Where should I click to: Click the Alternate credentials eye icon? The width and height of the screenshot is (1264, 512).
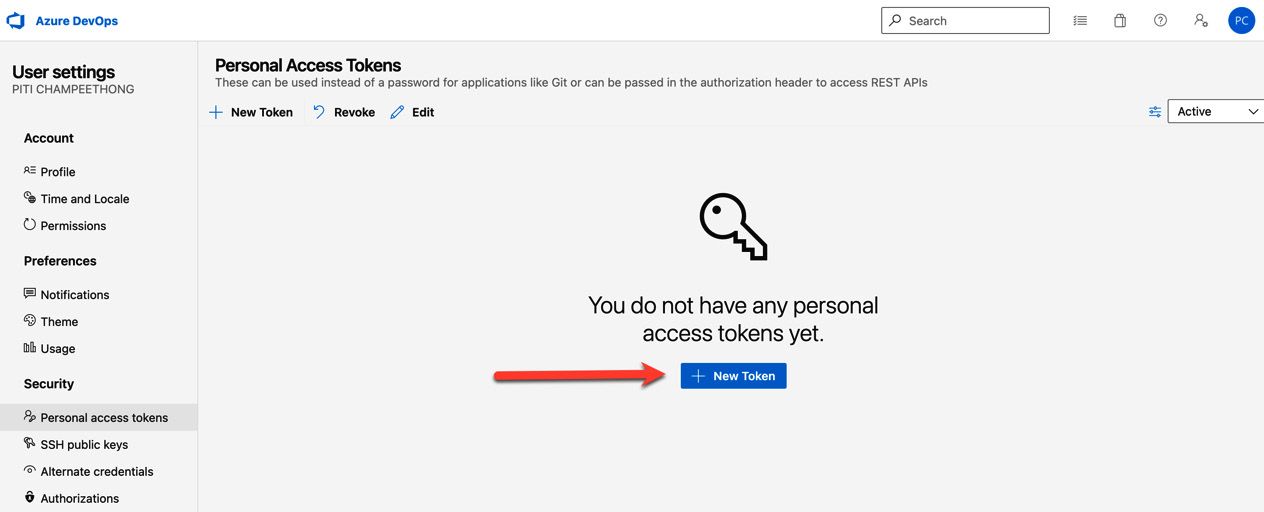[30, 471]
